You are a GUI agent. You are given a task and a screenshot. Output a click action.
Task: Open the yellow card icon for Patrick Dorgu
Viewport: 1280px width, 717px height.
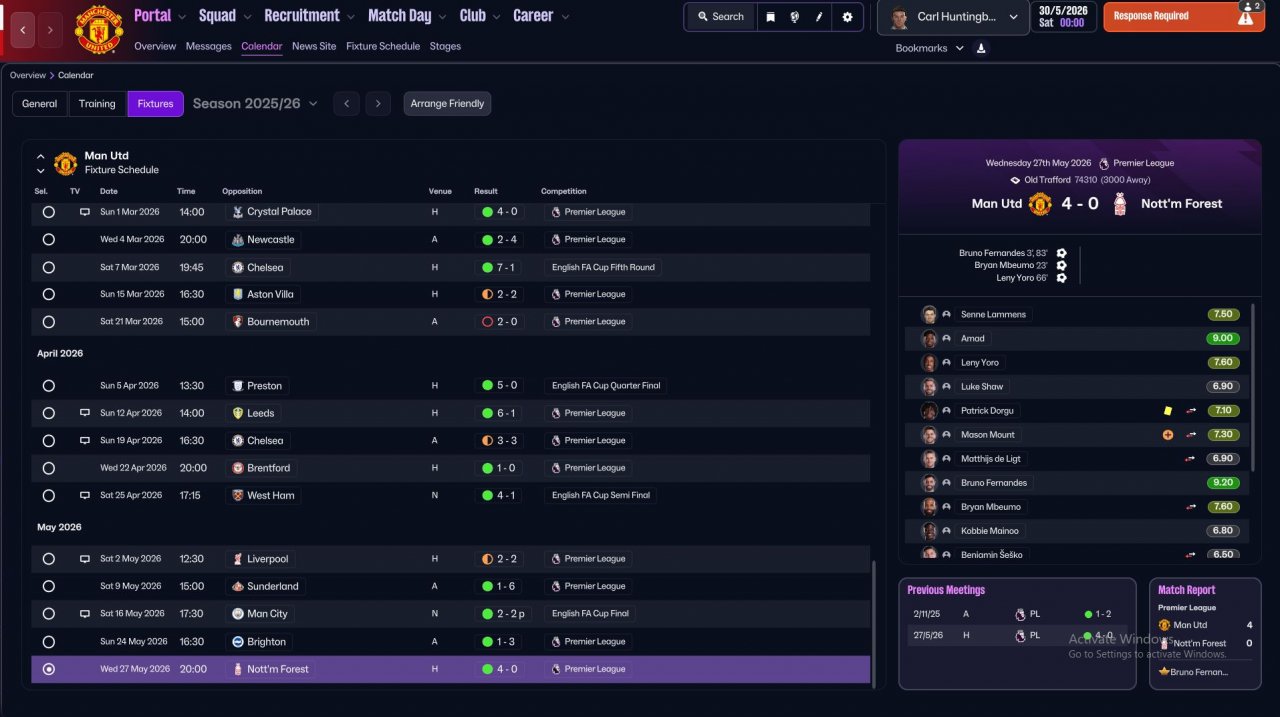click(1167, 410)
